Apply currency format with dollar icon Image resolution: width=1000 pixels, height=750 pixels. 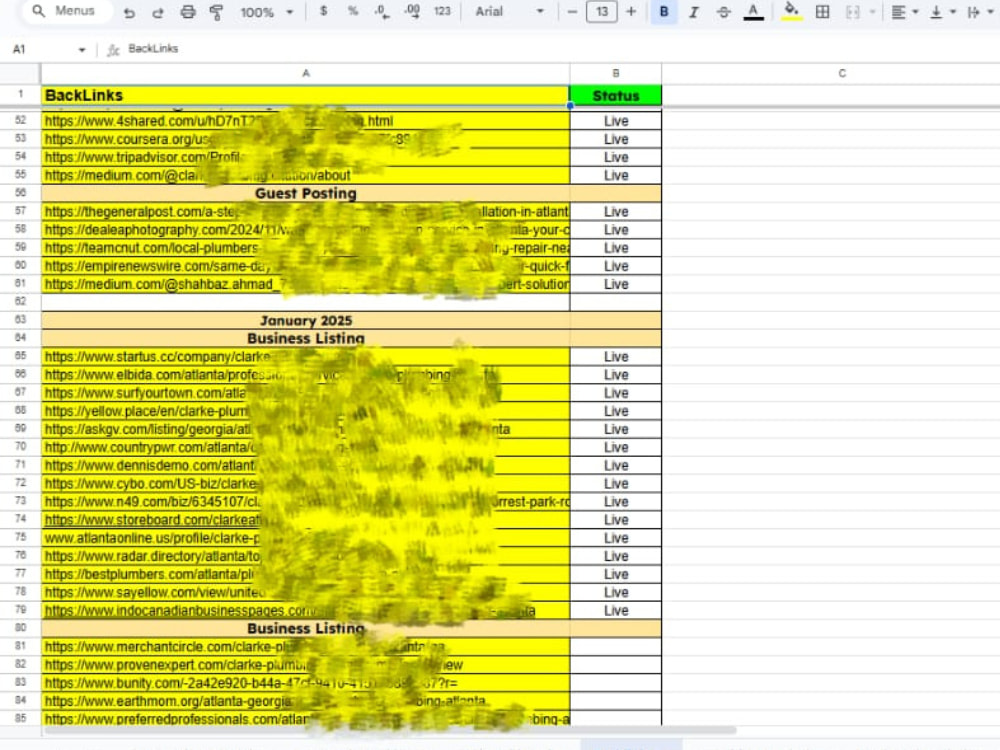tap(323, 11)
